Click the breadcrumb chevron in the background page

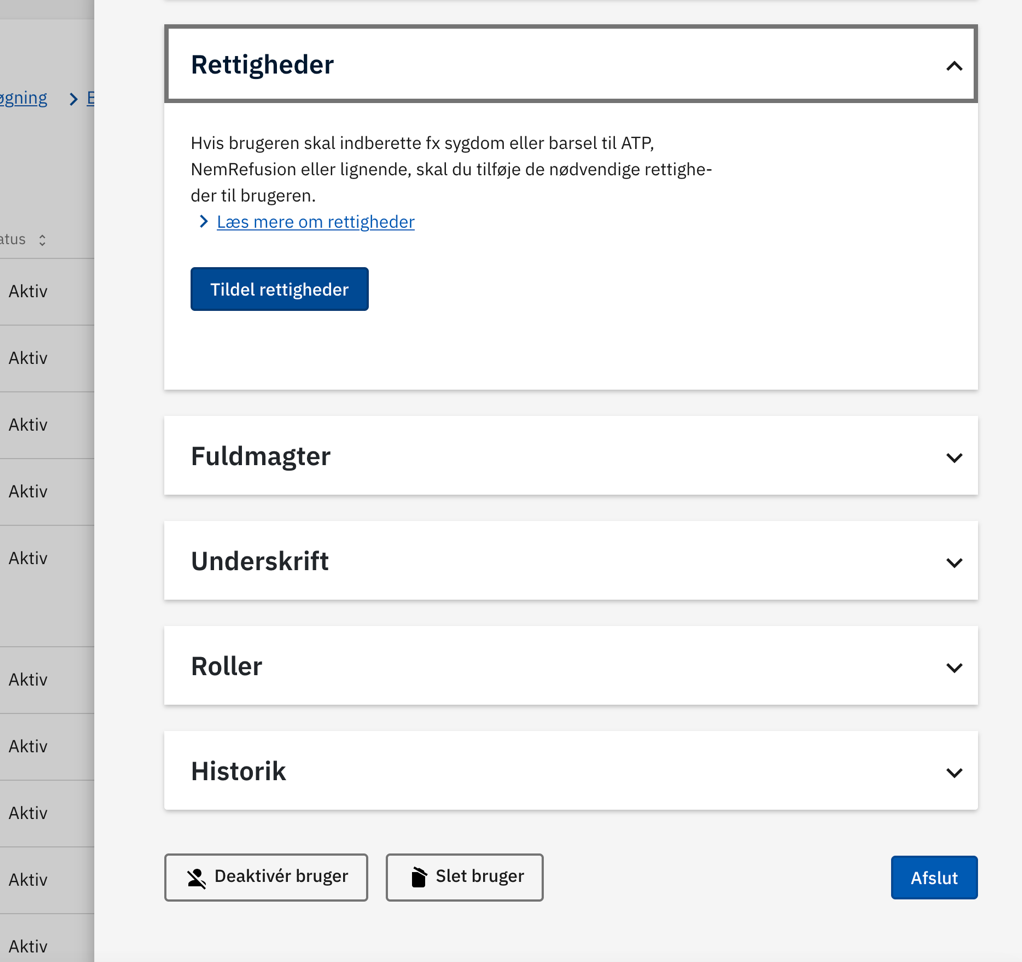pyautogui.click(x=74, y=99)
